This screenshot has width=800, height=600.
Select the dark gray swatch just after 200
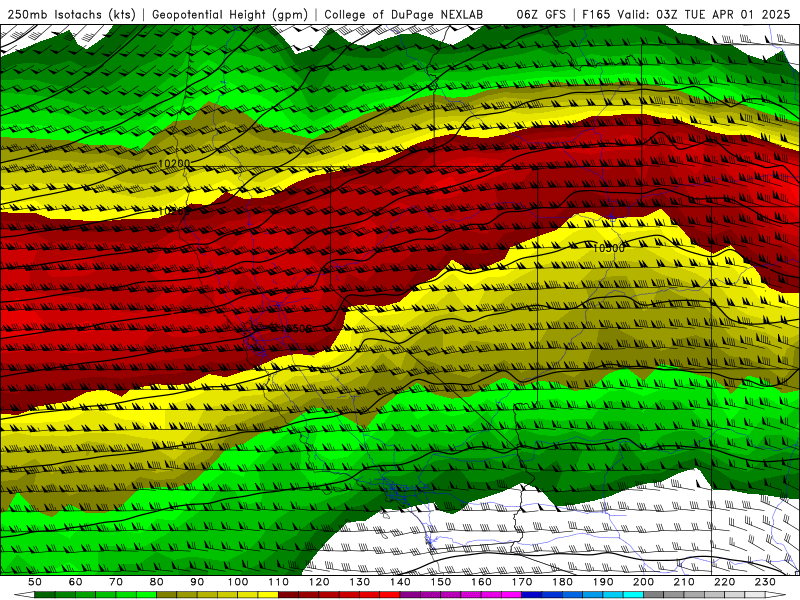(654, 595)
